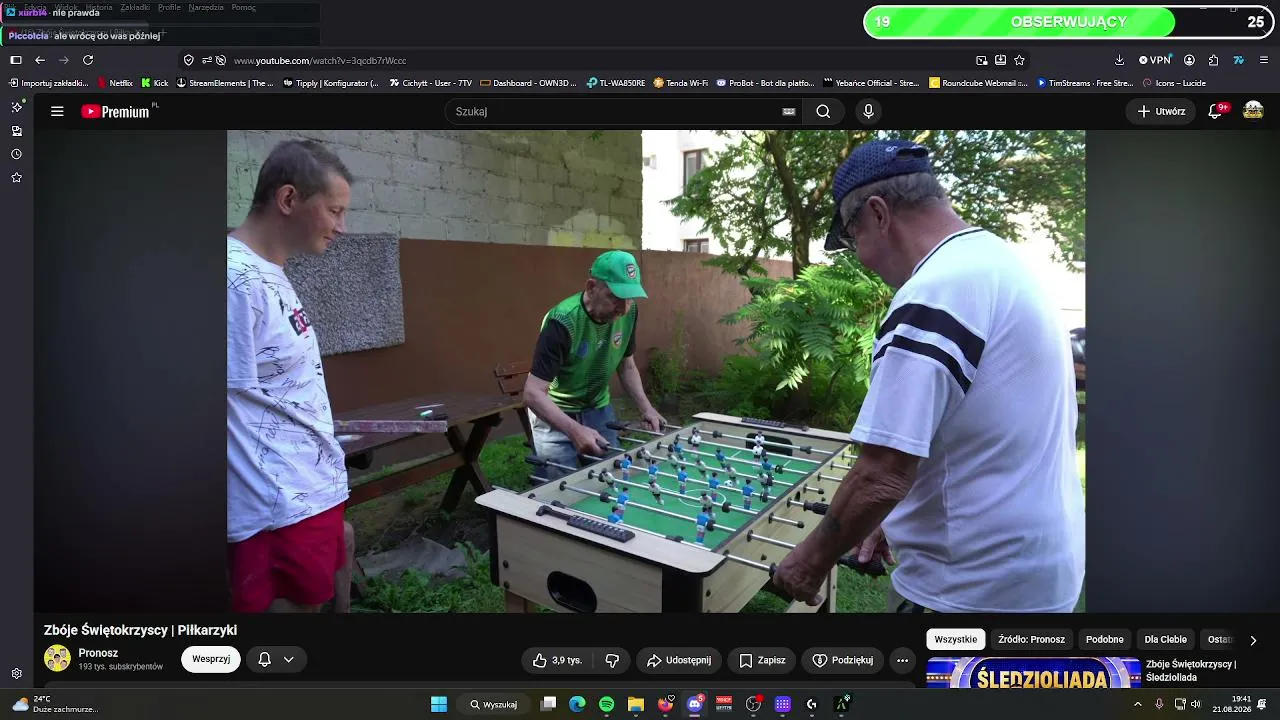Select the Źródło: Pronosz chip
1280x720 pixels.
pyautogui.click(x=1031, y=639)
